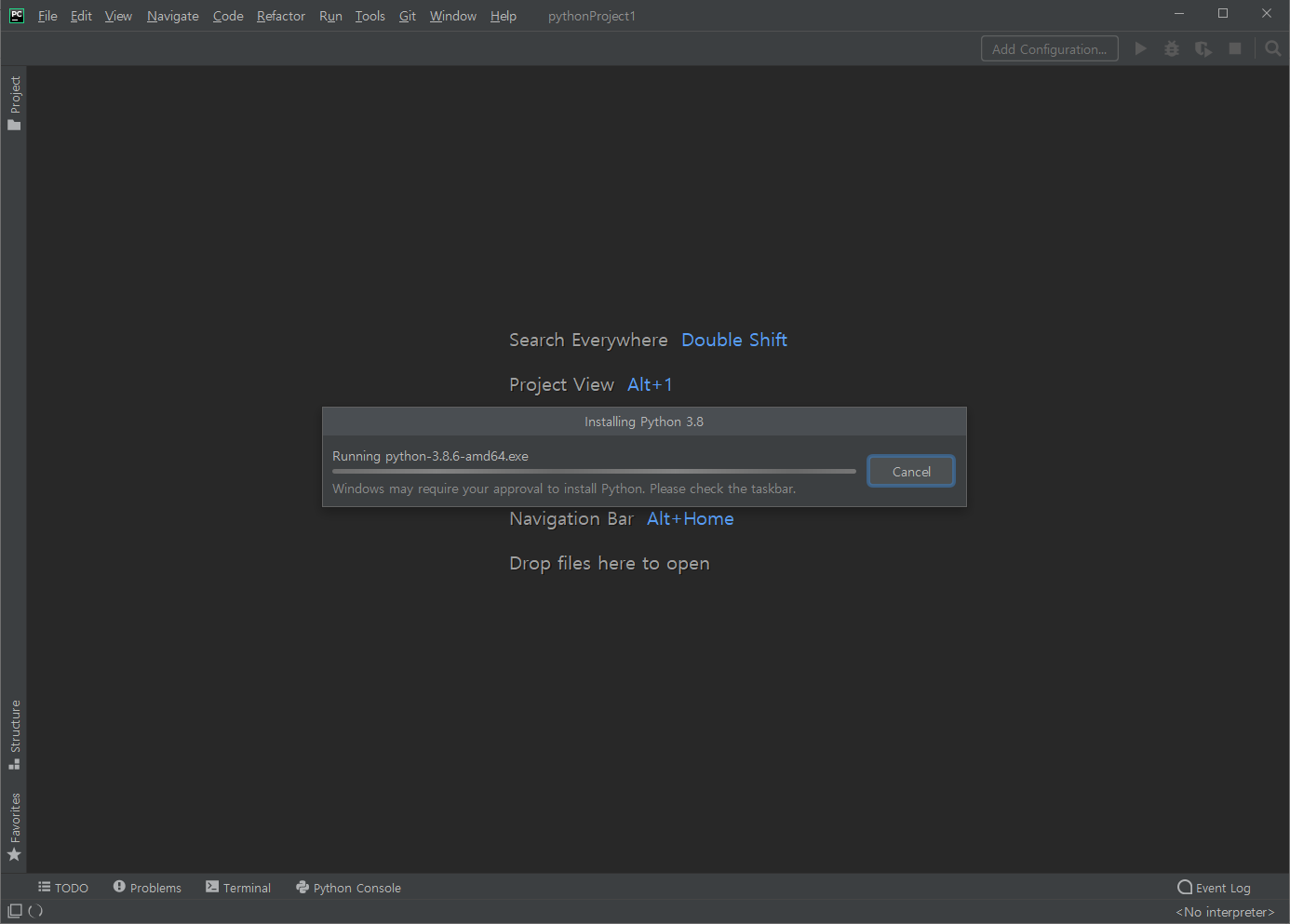Click the Search Everywhere magnifier icon
Screen dimensions: 1290x924
[1273, 48]
